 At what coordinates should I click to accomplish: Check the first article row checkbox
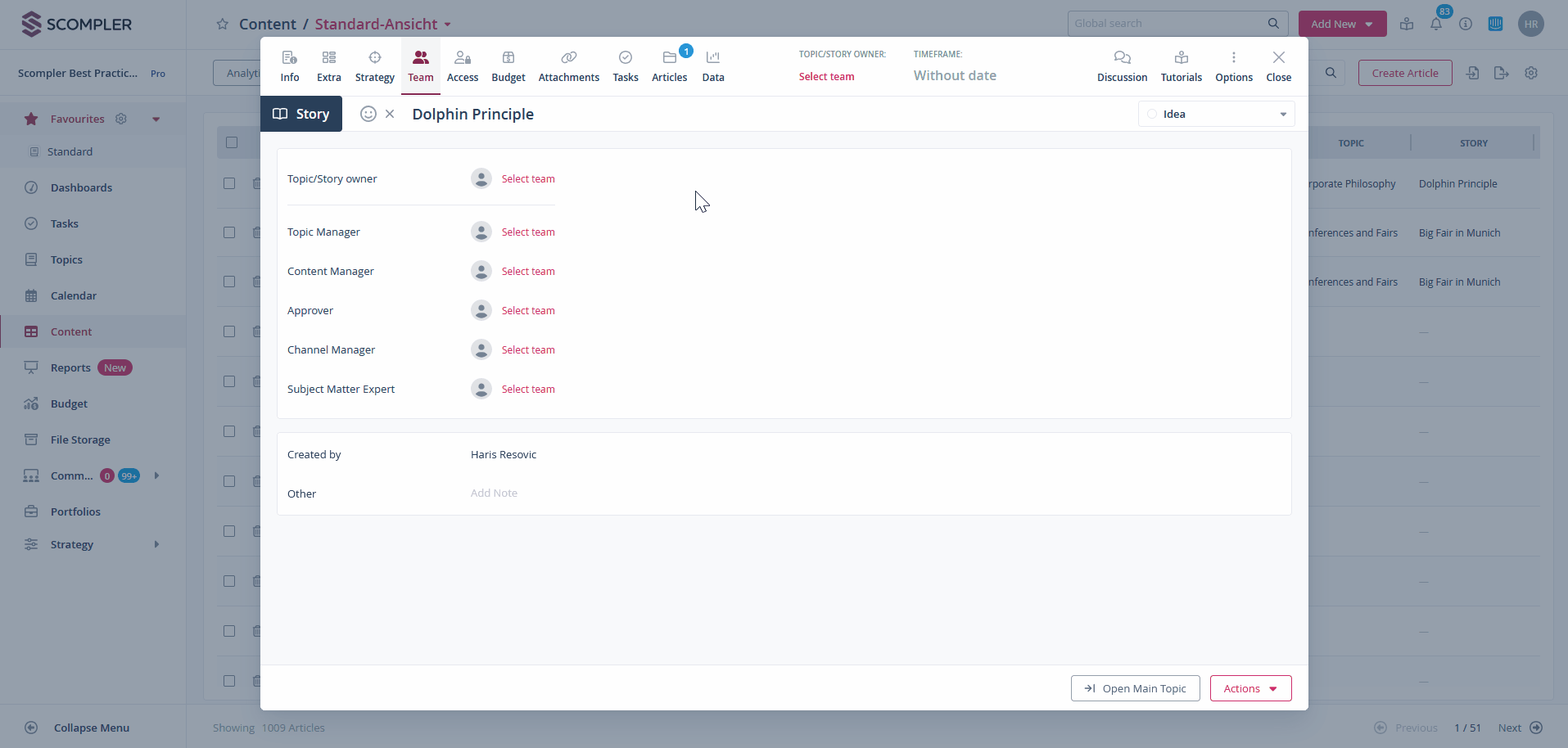[229, 183]
